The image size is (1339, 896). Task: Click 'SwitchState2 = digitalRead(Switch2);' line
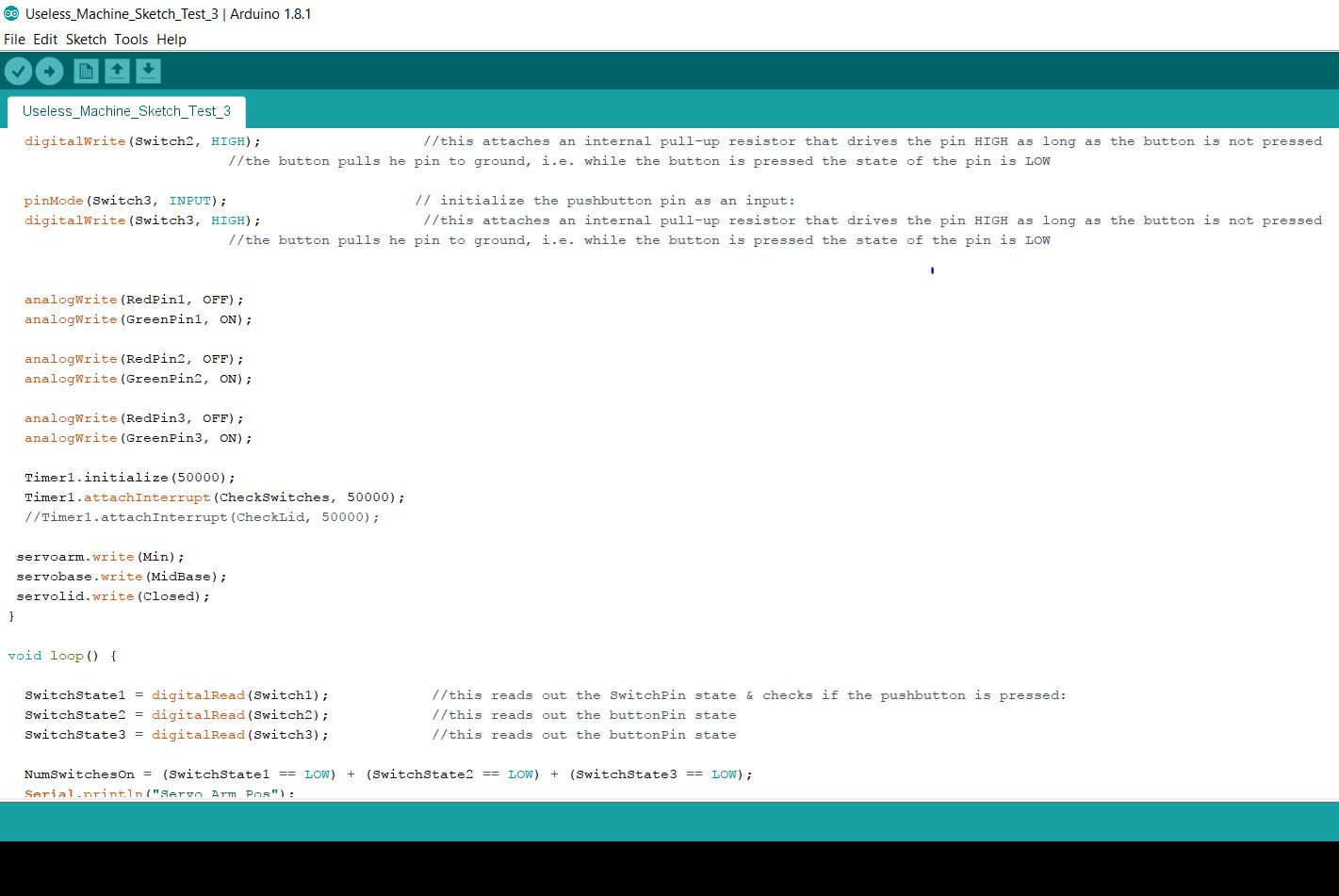(x=177, y=715)
